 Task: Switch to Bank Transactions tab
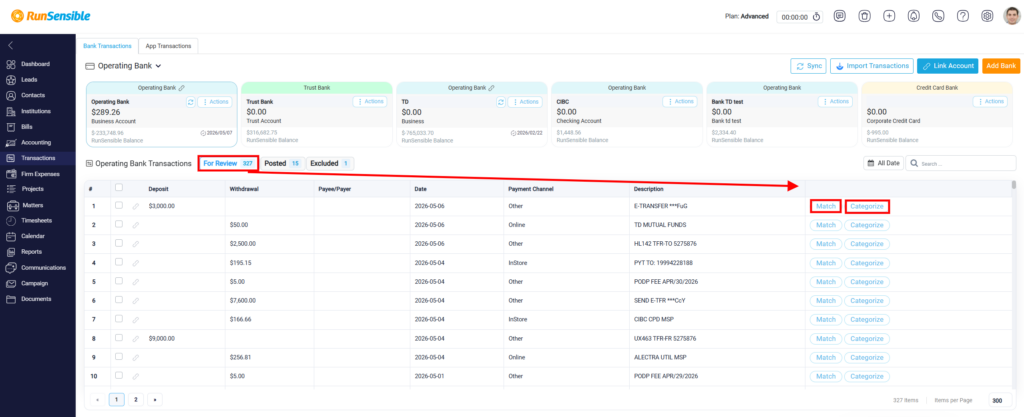pyautogui.click(x=107, y=46)
